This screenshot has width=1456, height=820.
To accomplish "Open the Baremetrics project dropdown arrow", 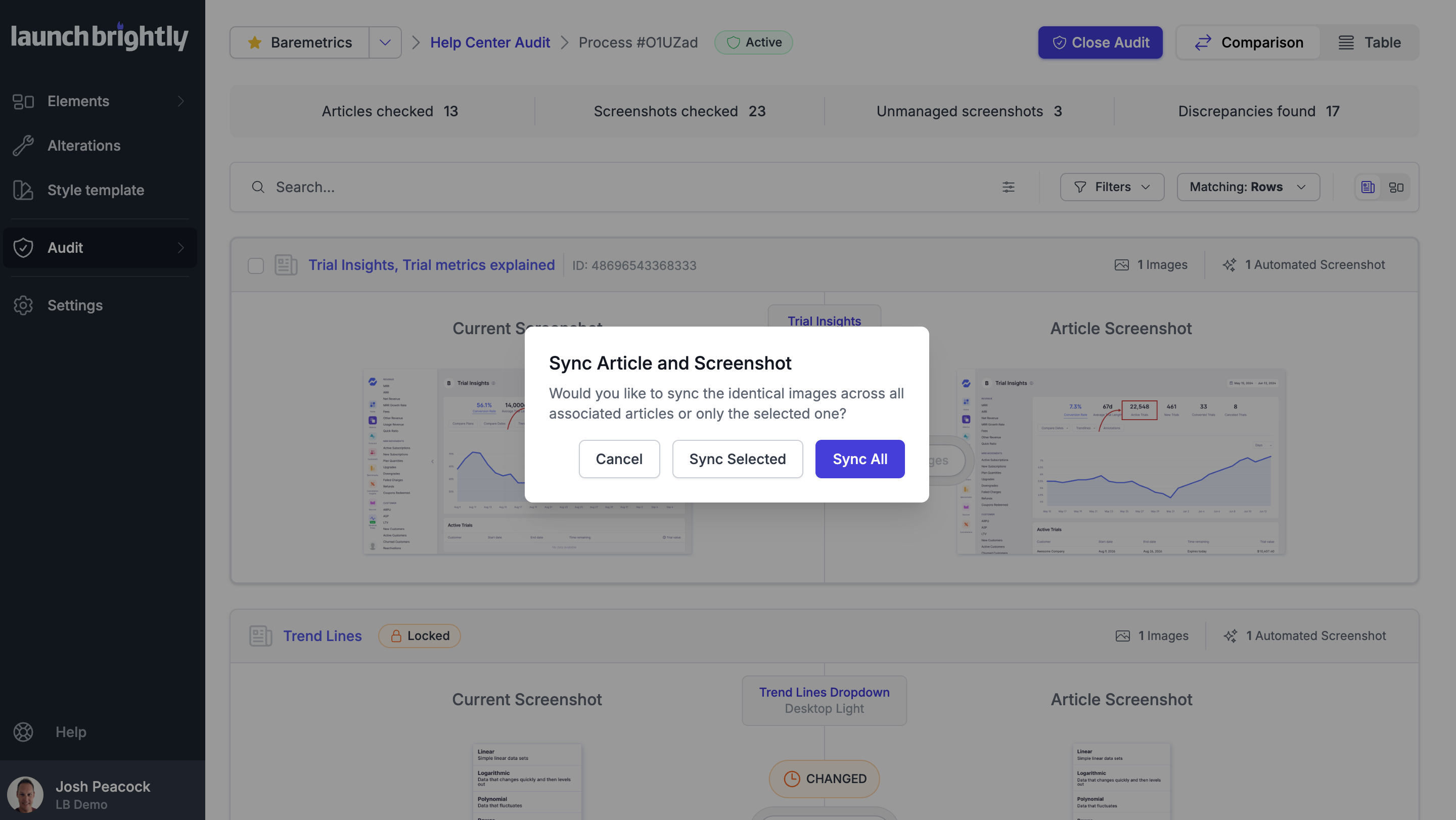I will (x=385, y=42).
